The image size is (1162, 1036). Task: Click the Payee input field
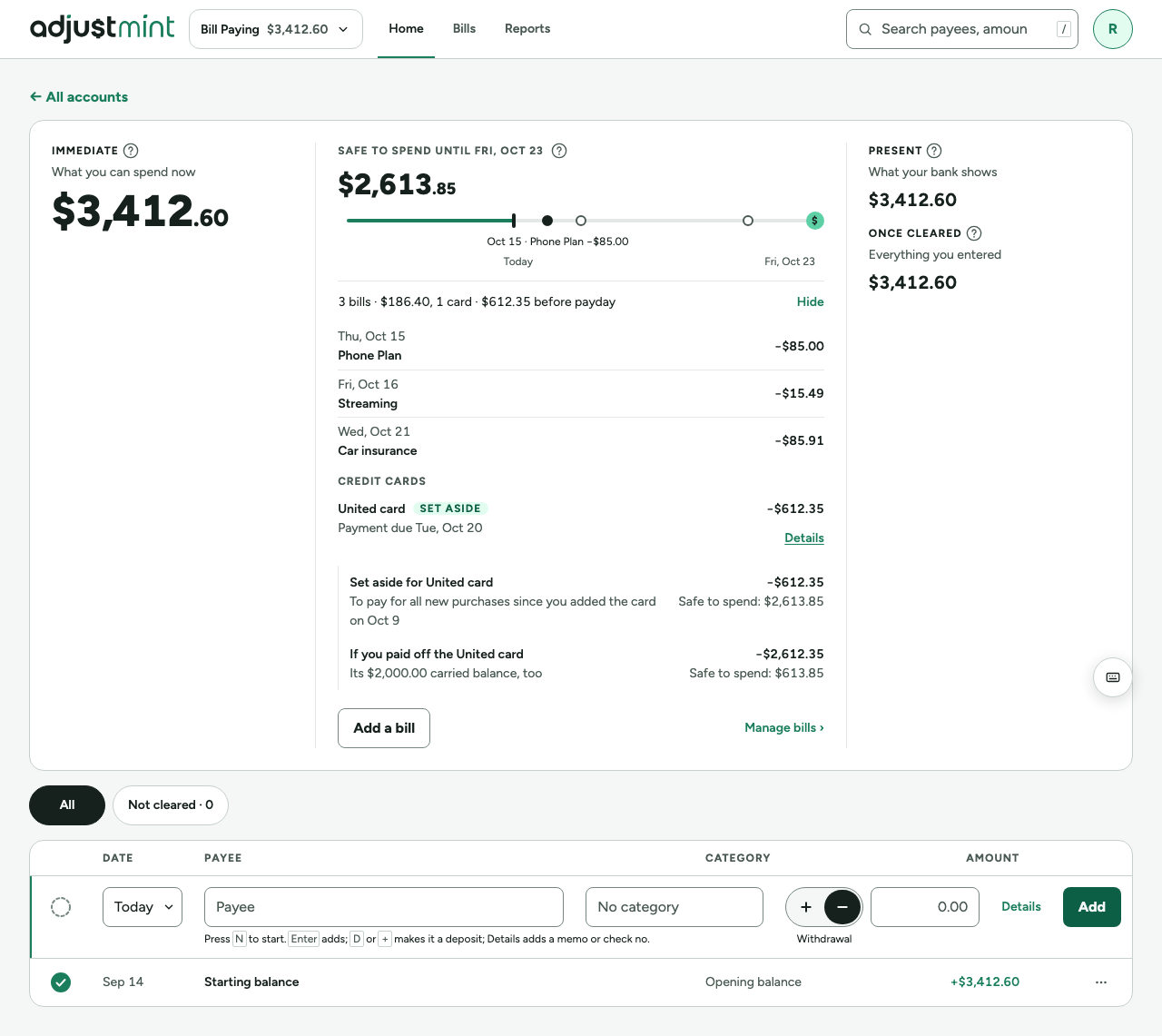(384, 907)
